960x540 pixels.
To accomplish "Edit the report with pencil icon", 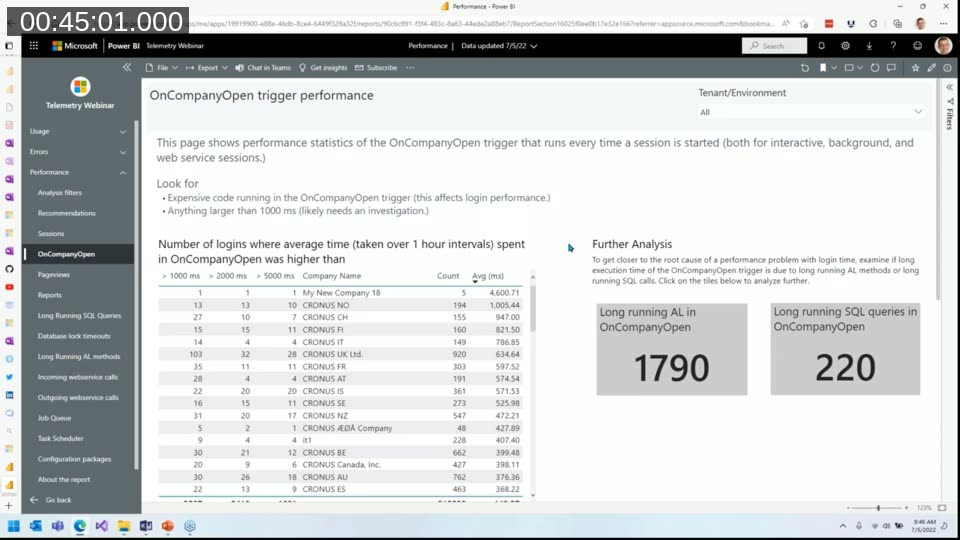I will tap(931, 68).
